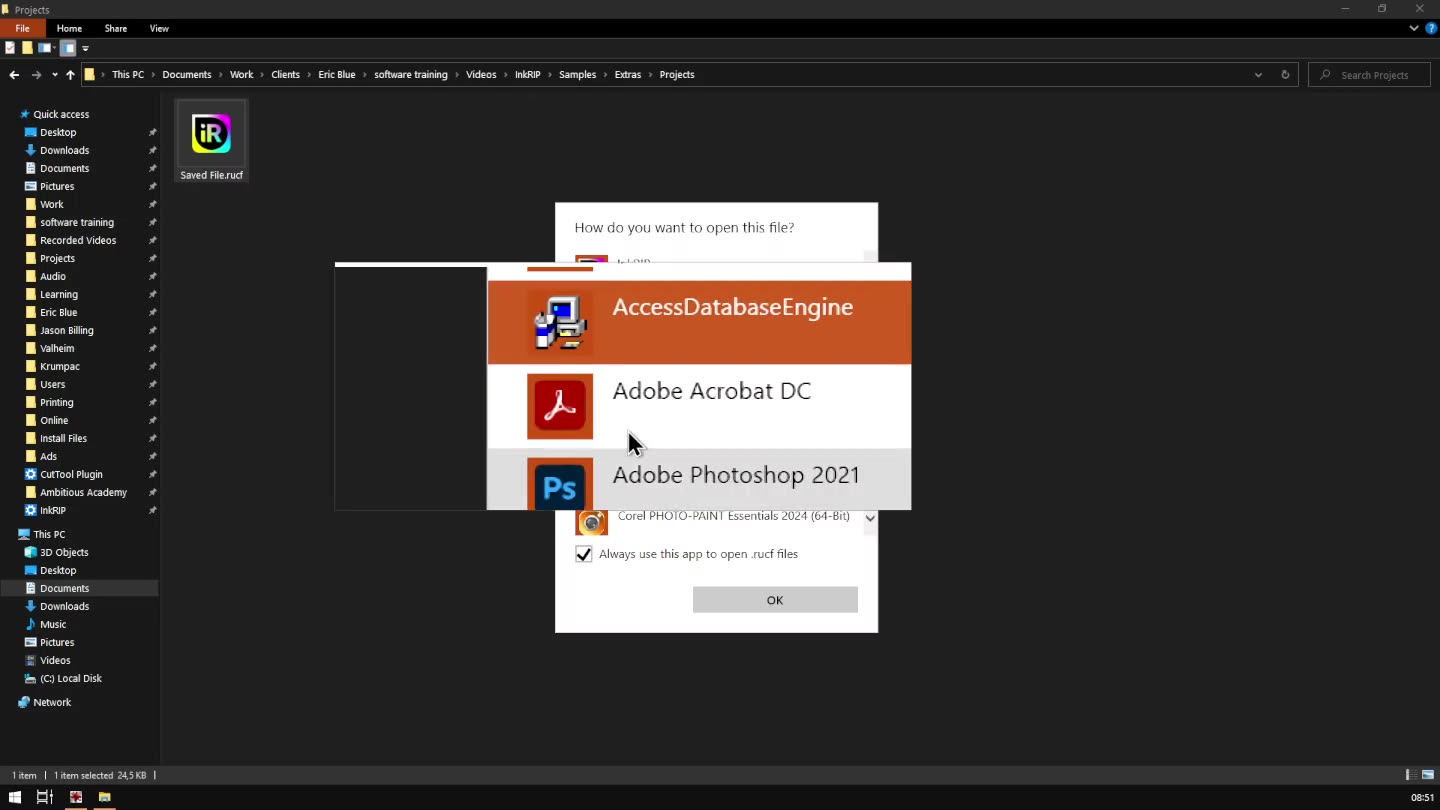This screenshot has width=1440, height=810.
Task: Open Windows Start menu
Action: pos(14,797)
